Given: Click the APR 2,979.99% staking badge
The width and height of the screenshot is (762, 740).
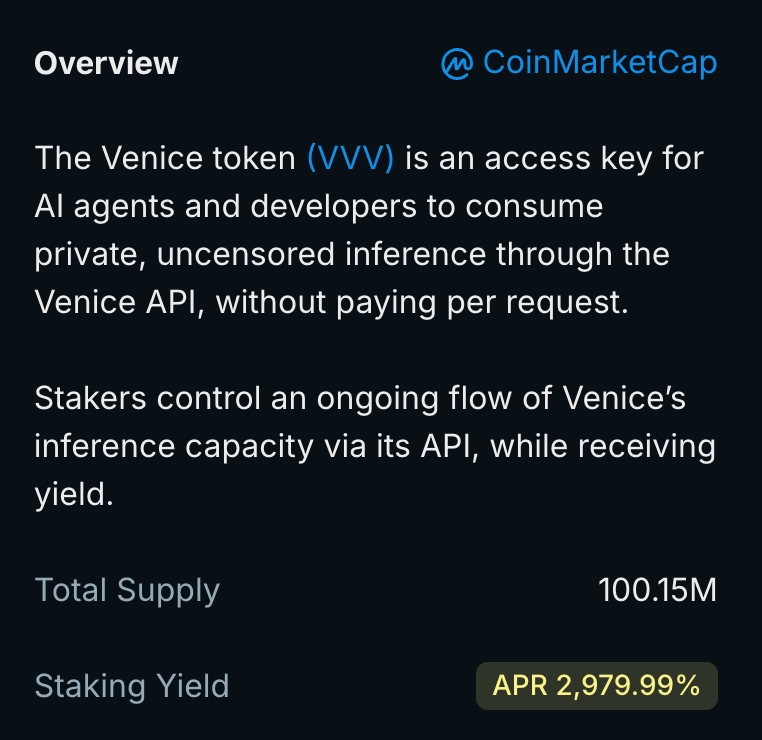Looking at the screenshot, I should point(597,686).
